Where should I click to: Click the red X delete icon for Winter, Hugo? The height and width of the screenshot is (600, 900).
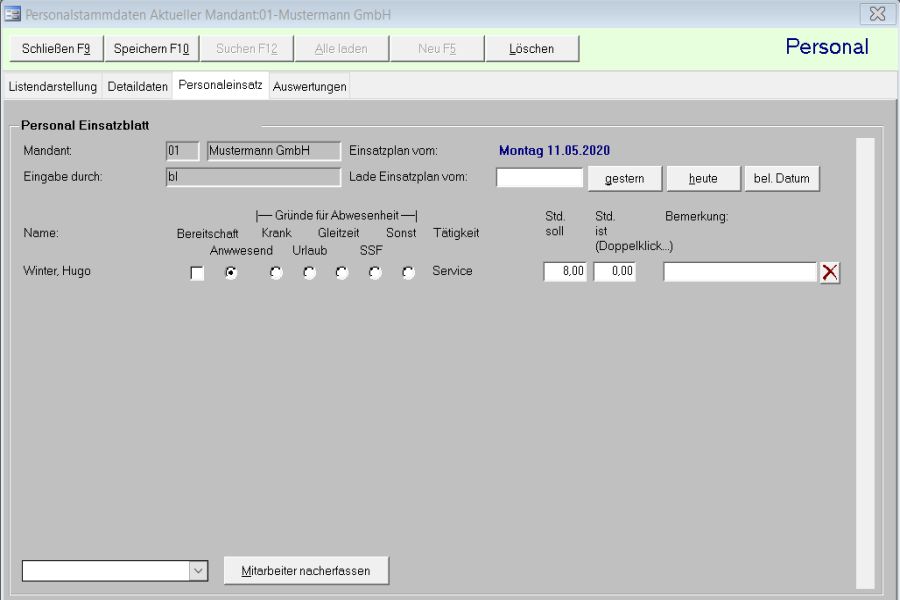[829, 272]
